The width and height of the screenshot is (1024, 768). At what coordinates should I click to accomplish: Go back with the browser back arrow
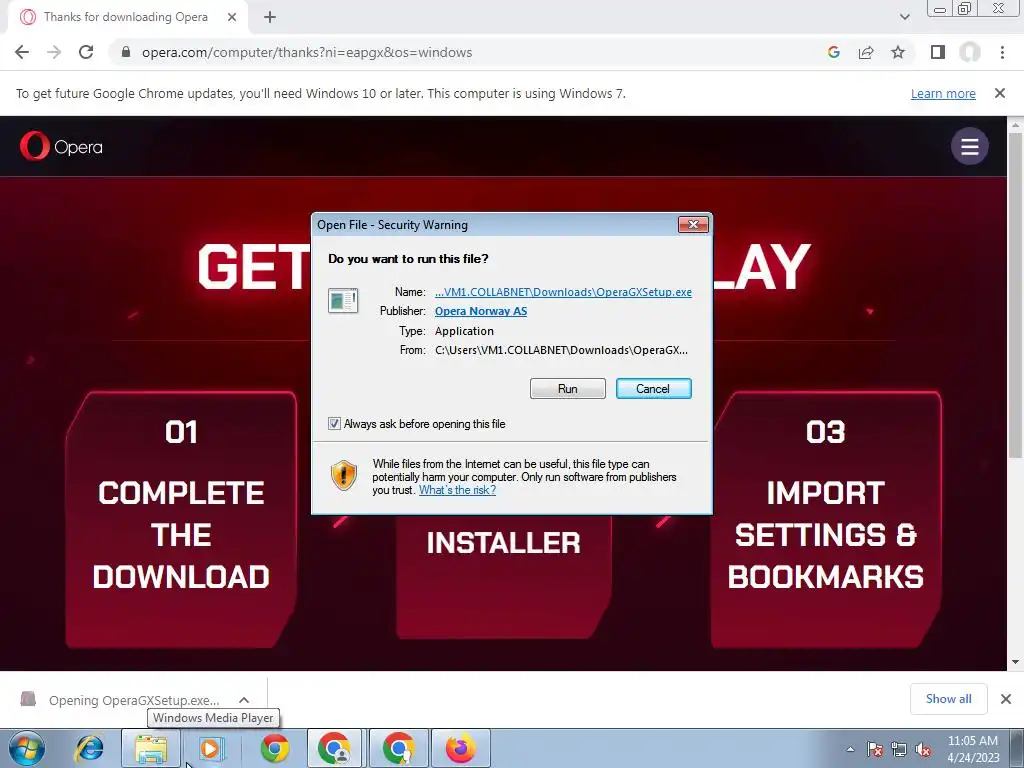(22, 52)
